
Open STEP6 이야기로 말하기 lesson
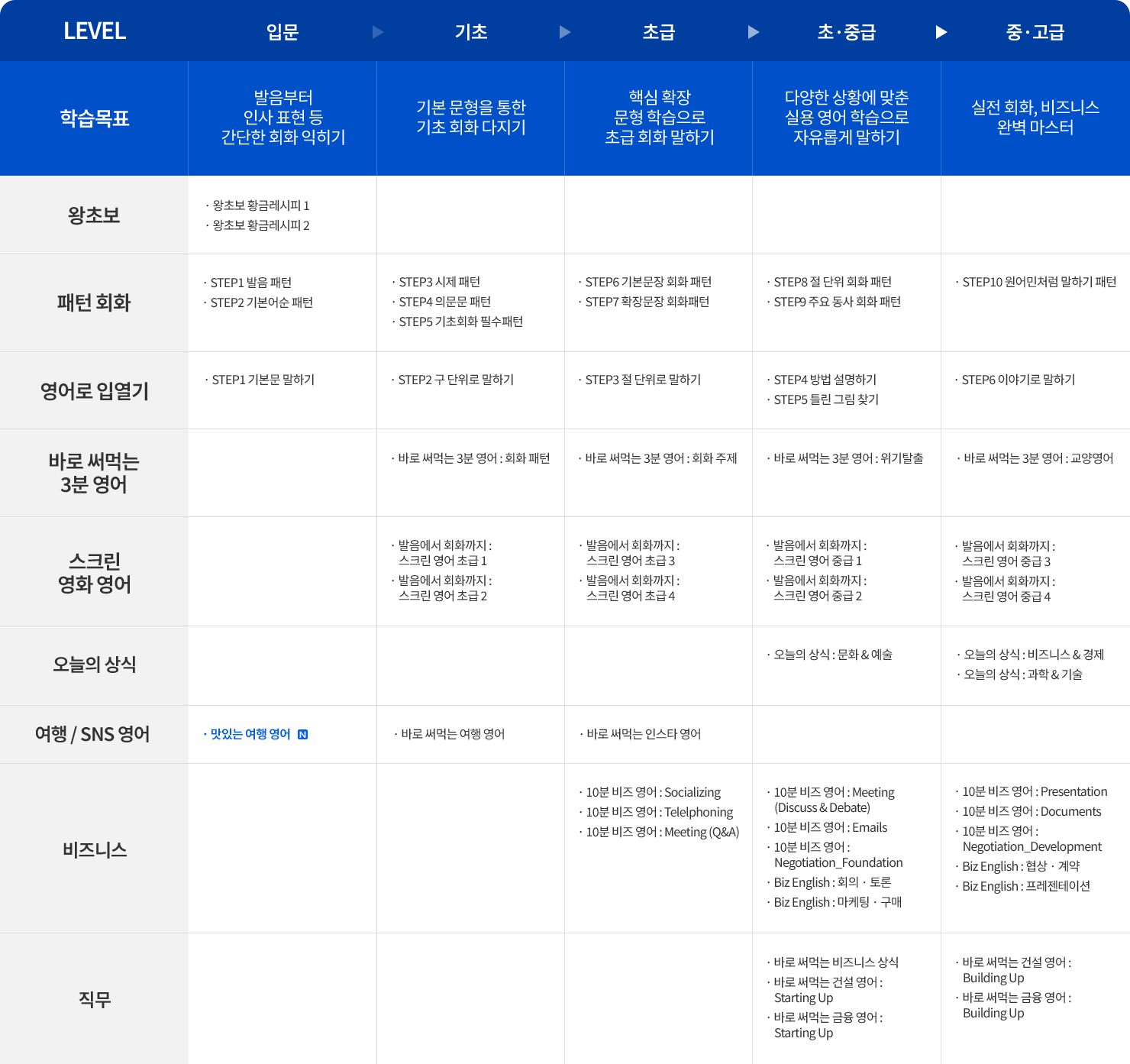pyautogui.click(x=1019, y=380)
